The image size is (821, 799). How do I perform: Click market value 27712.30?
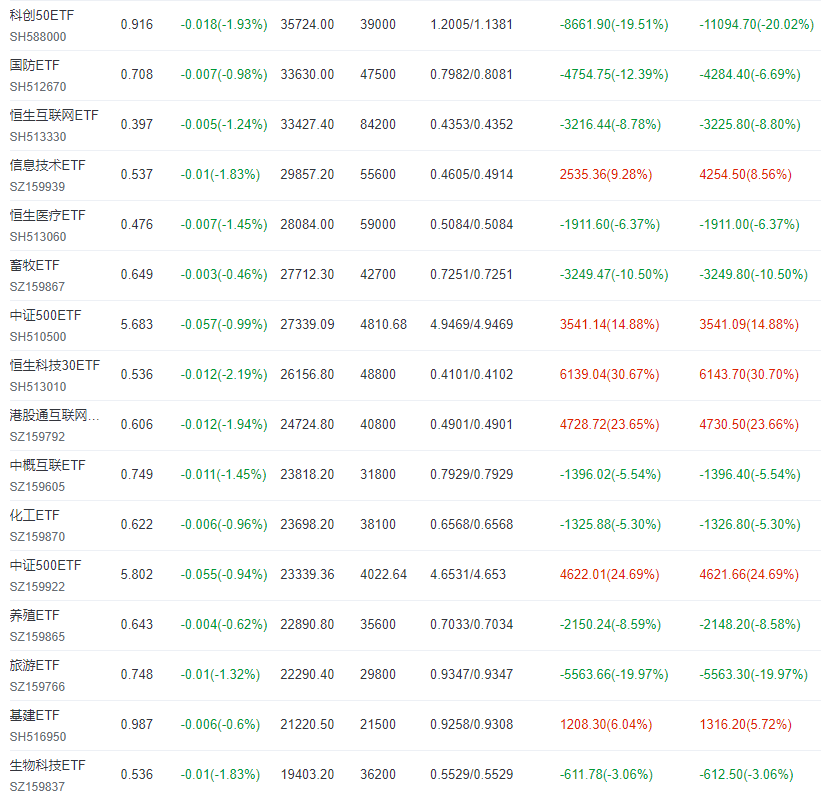(307, 274)
